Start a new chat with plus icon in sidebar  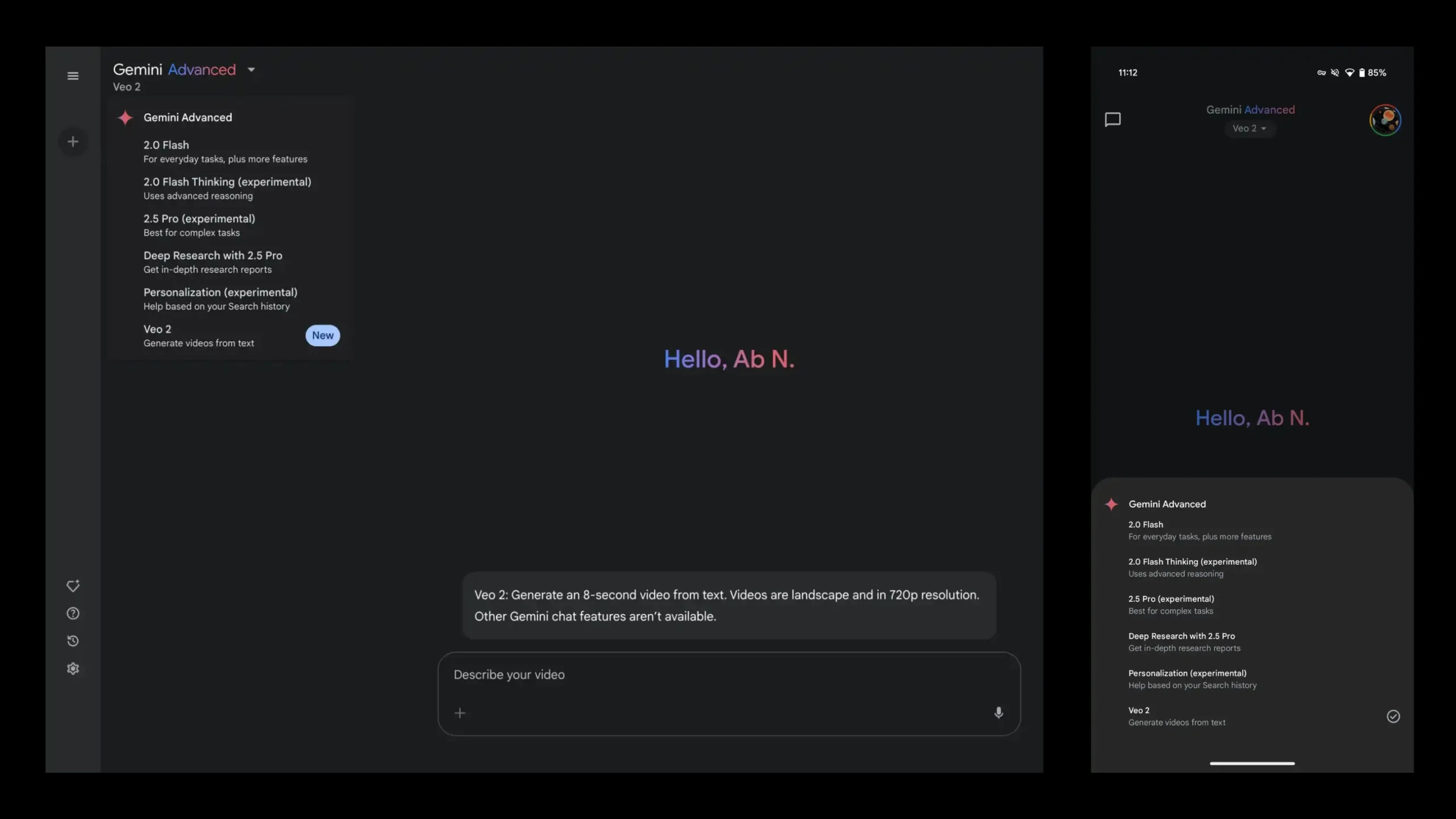(x=73, y=142)
